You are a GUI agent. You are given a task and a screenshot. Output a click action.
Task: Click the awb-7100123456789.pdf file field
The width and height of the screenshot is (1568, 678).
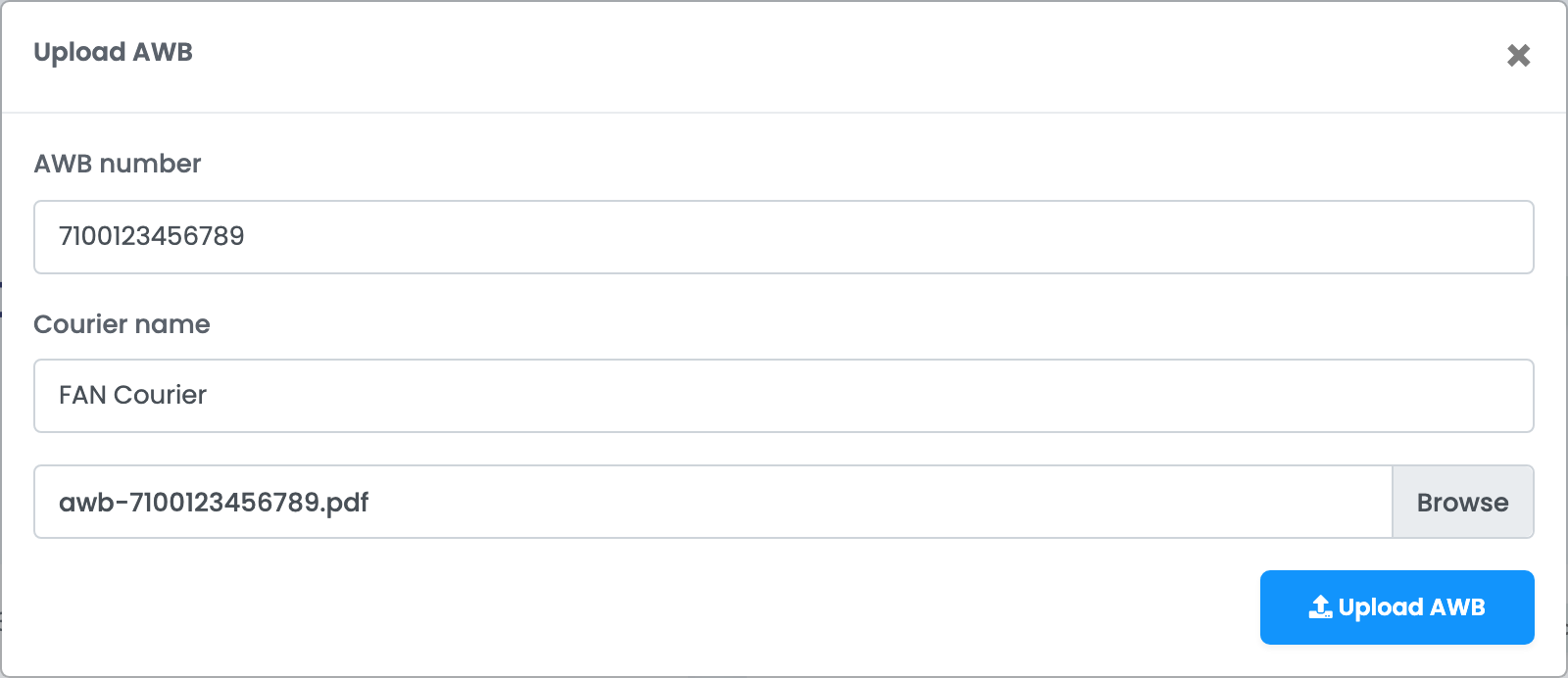(x=713, y=502)
